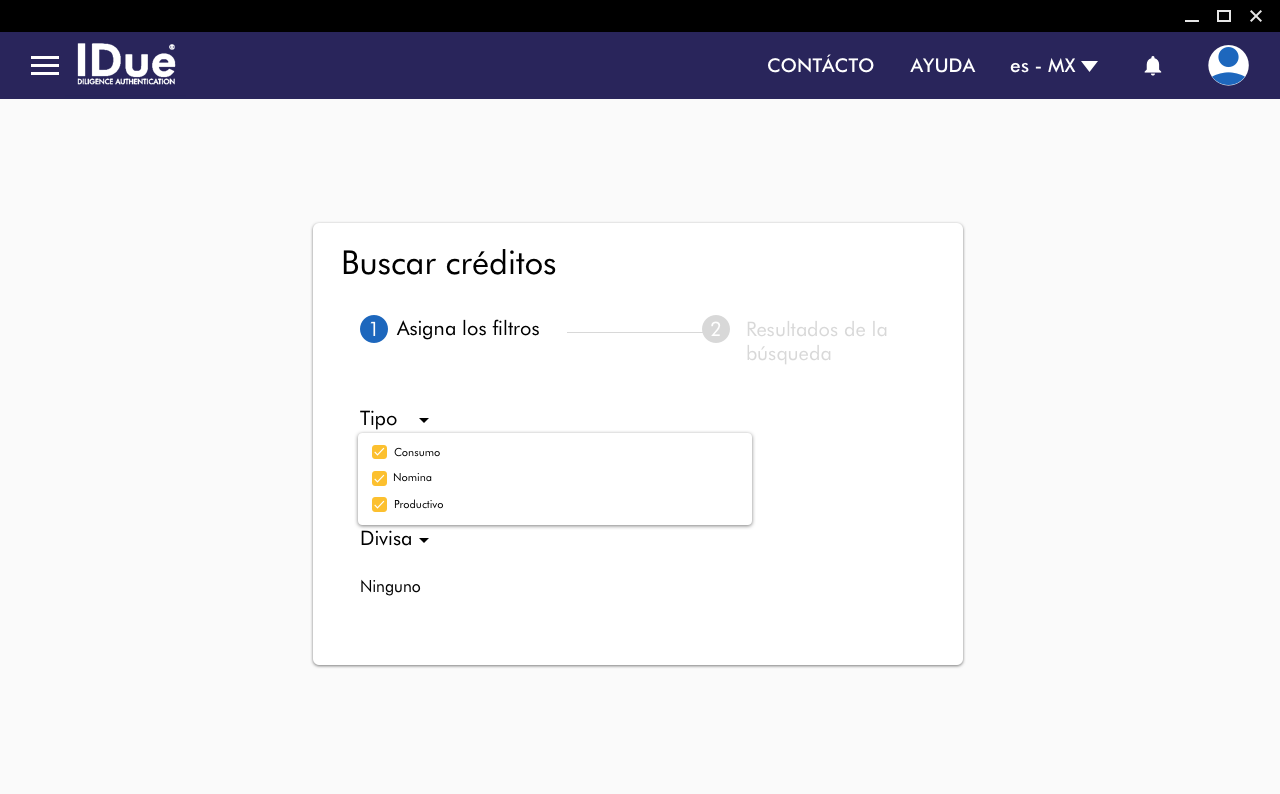Jump to "Resultados de la búsqueda" step label
Screen dimensions: 1280x794
tap(816, 341)
